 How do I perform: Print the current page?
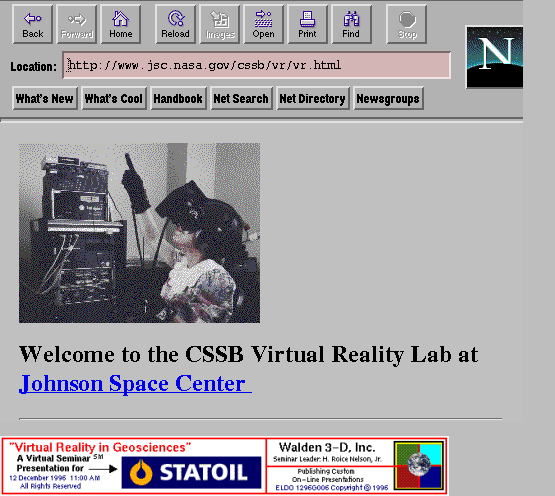307,24
